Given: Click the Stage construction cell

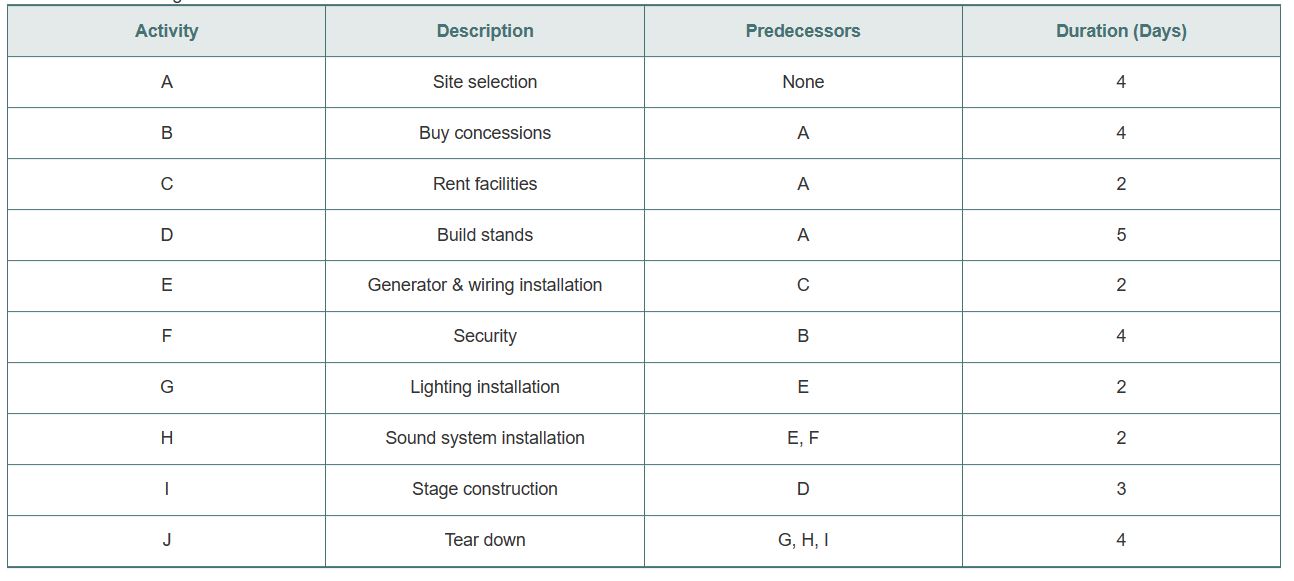Looking at the screenshot, I should point(485,489).
